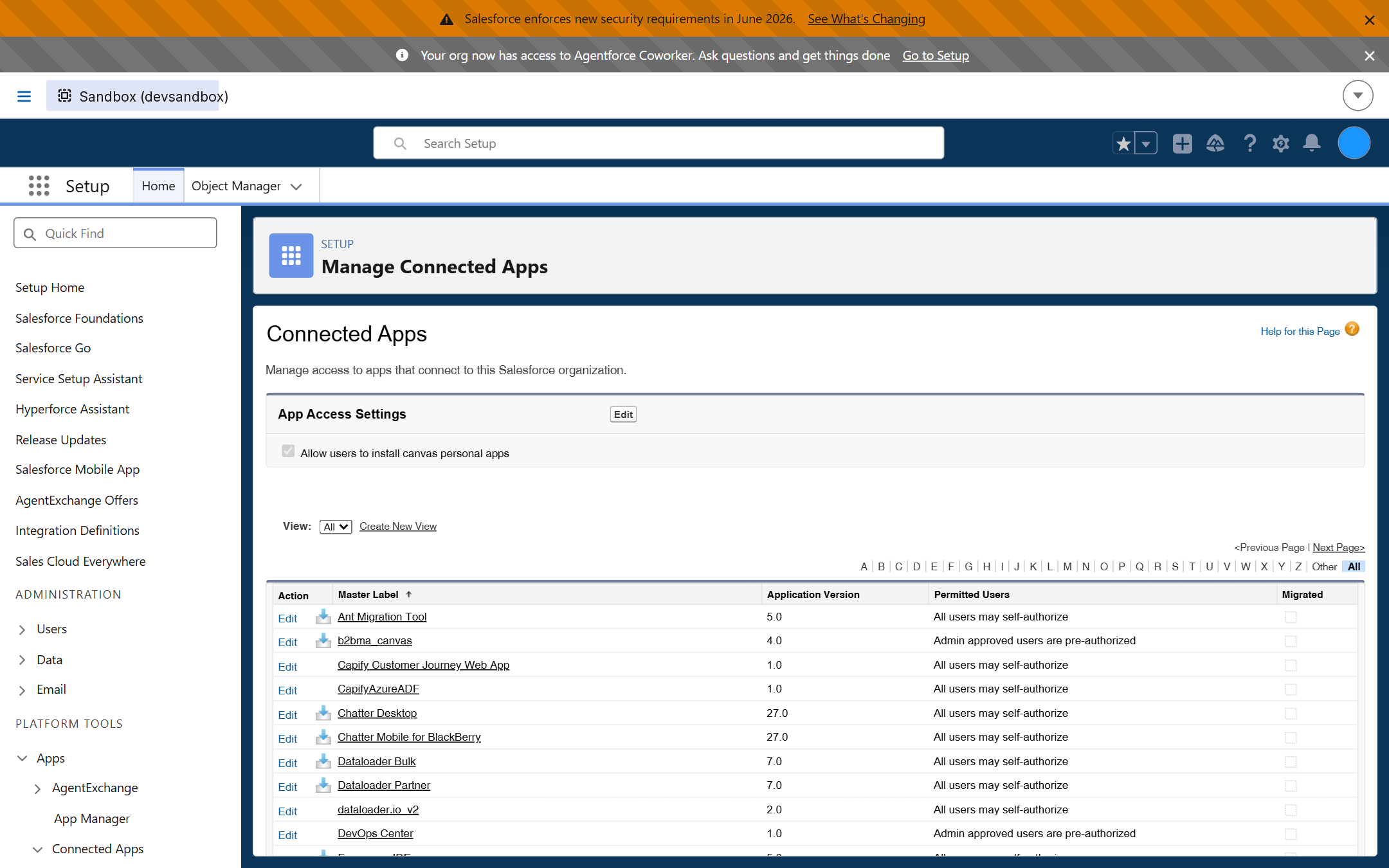
Task: Click Edit button for App Access Settings
Action: tap(622, 414)
